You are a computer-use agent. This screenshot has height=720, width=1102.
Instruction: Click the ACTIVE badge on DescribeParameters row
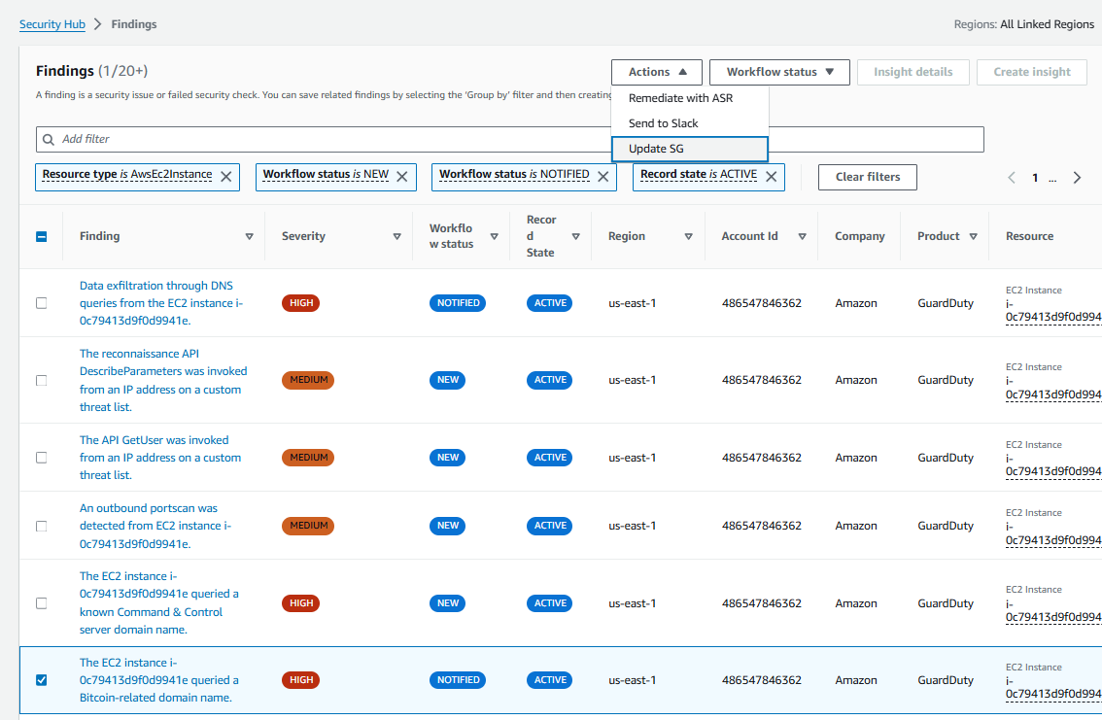[x=550, y=380]
